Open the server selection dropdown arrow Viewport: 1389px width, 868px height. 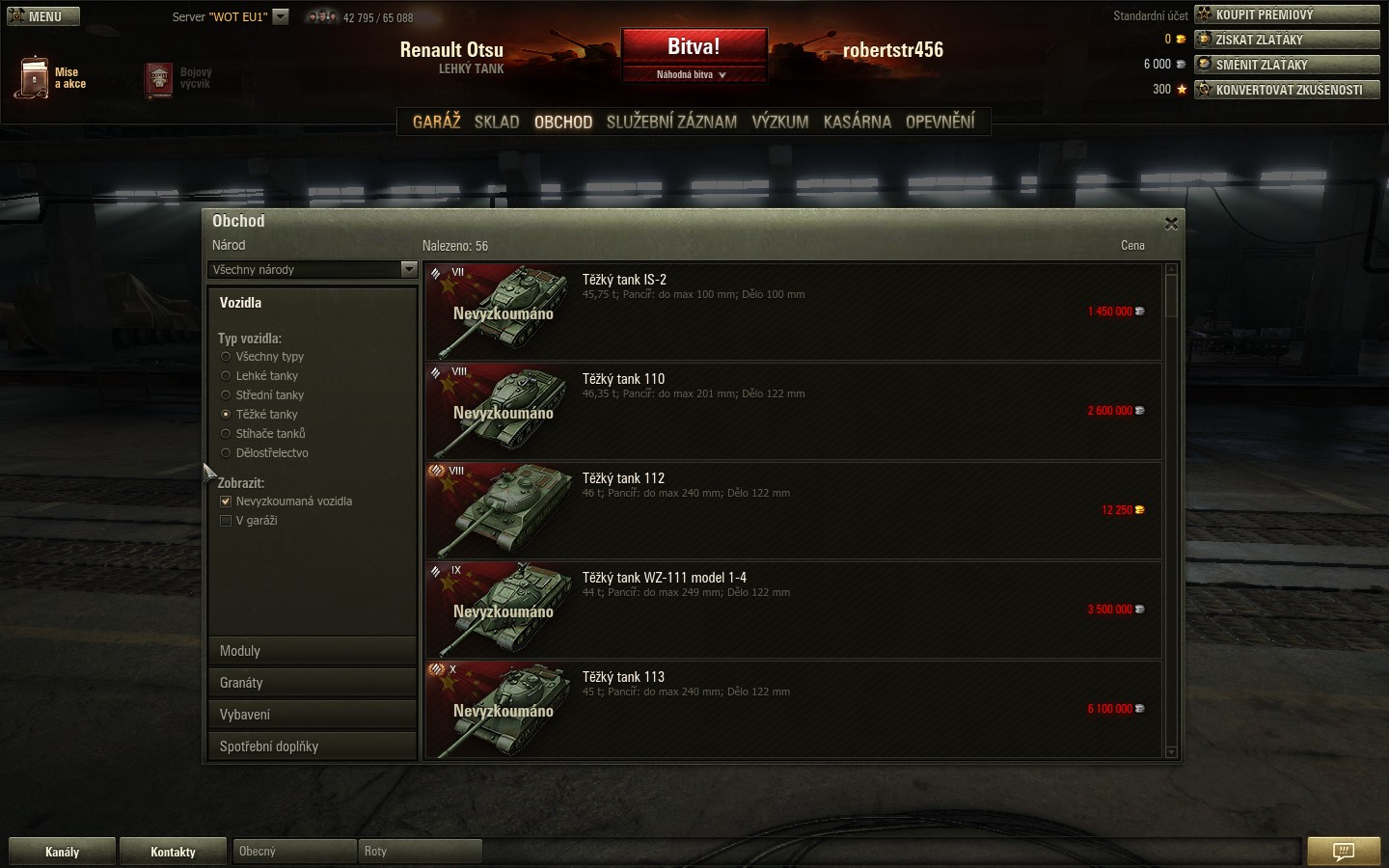point(281,16)
